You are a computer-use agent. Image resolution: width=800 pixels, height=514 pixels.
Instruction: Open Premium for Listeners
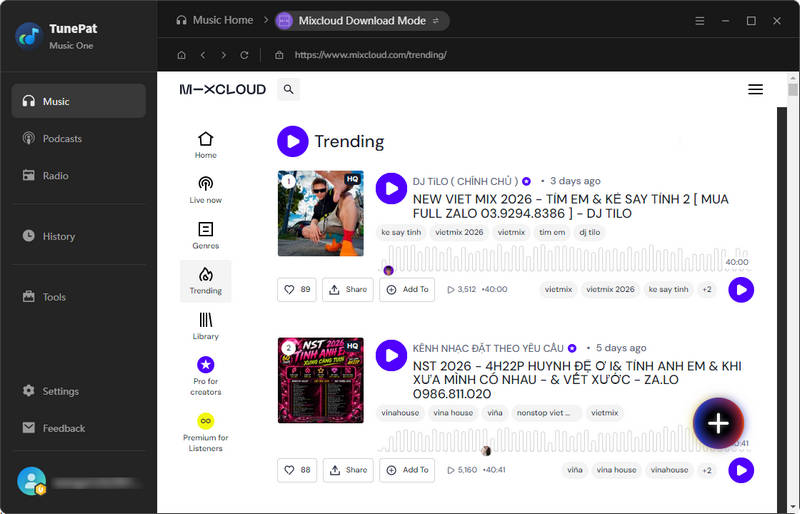(206, 432)
